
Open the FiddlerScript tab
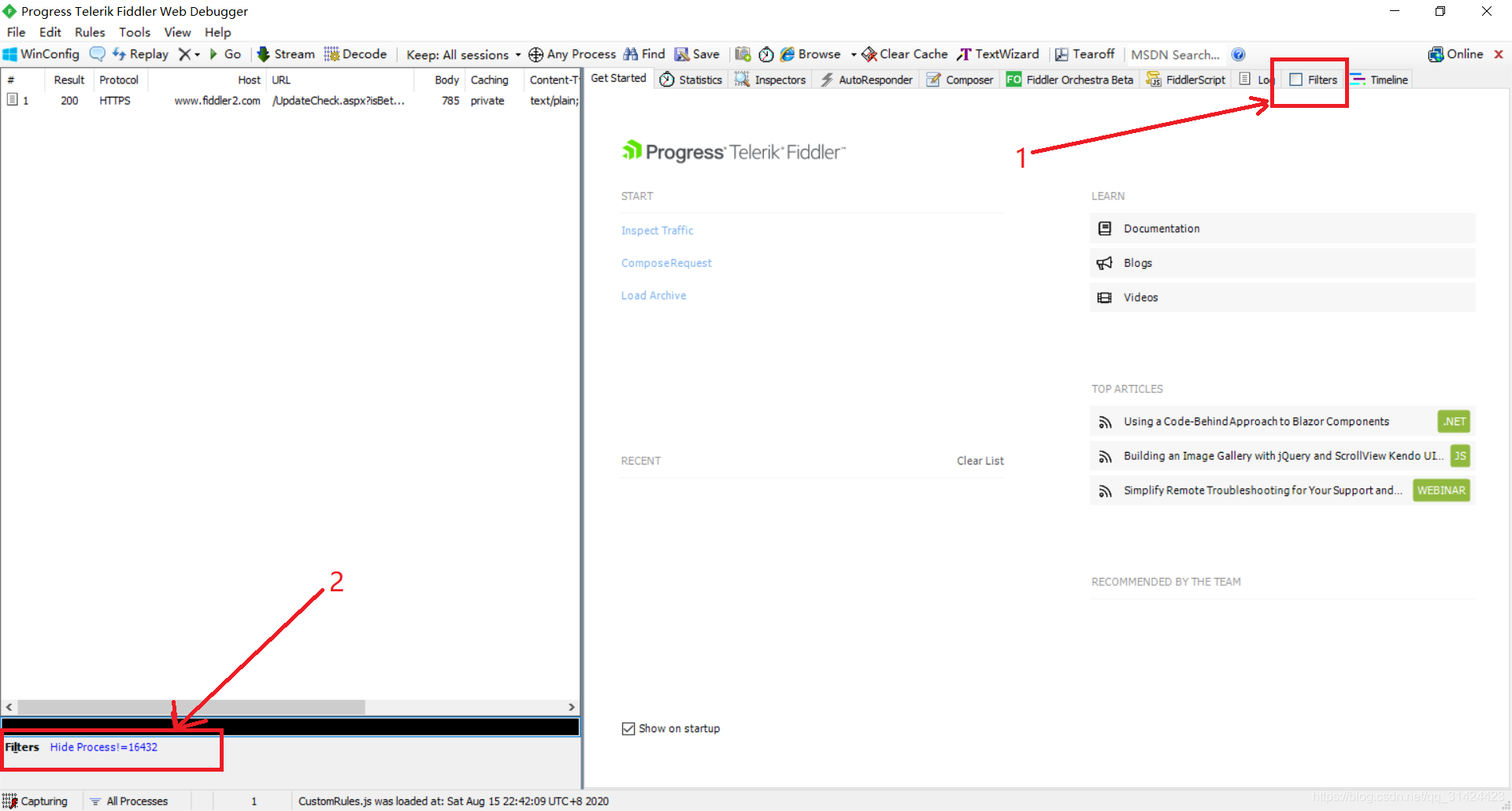coord(1186,80)
